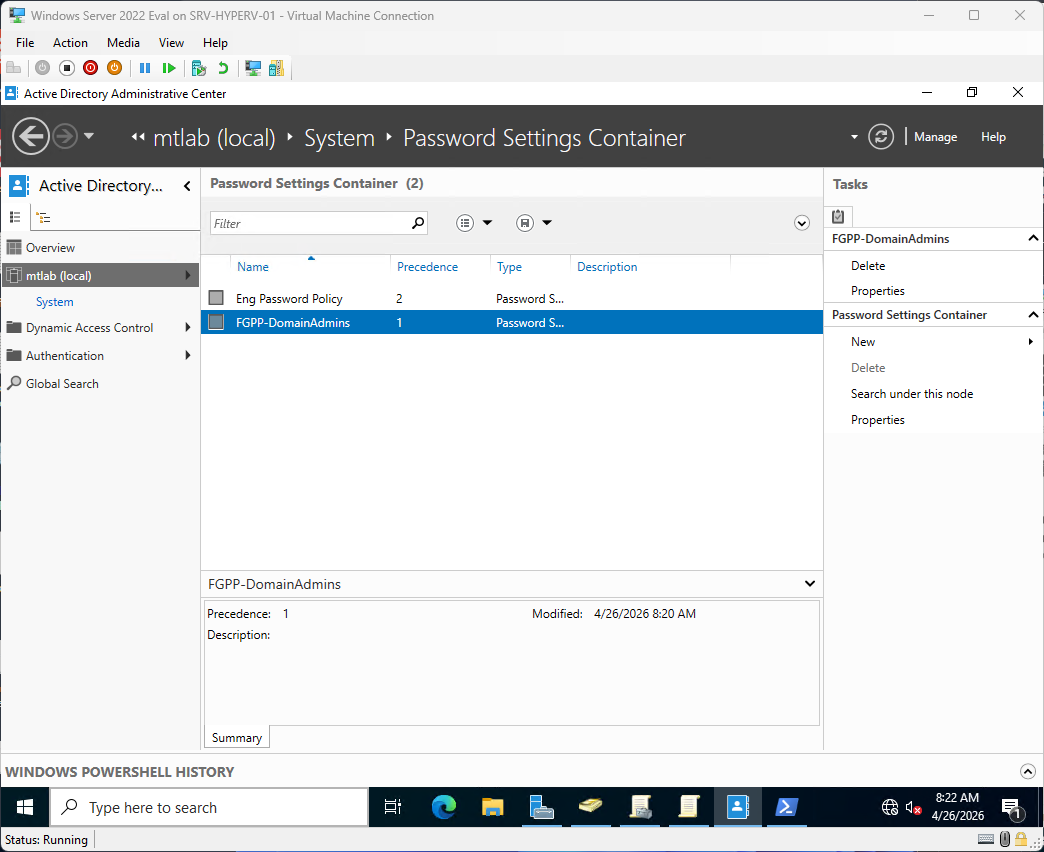
Task: Pause the virtual machine
Action: coord(144,68)
